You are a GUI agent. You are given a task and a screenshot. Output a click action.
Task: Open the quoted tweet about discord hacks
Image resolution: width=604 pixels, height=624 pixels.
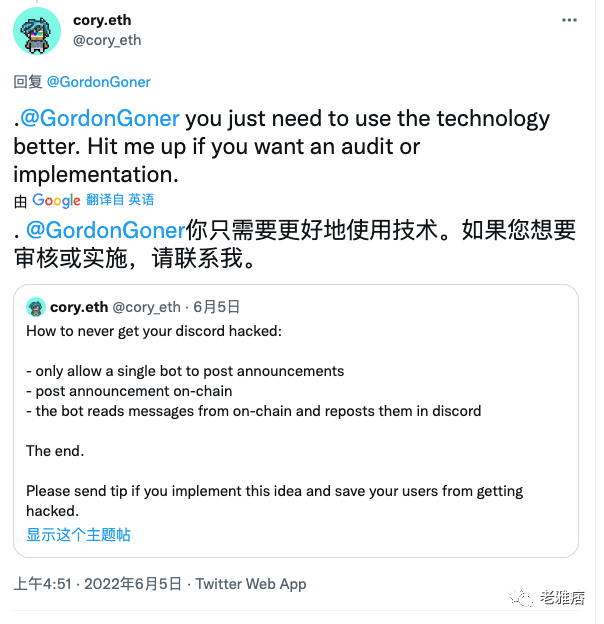pyautogui.click(x=296, y=421)
